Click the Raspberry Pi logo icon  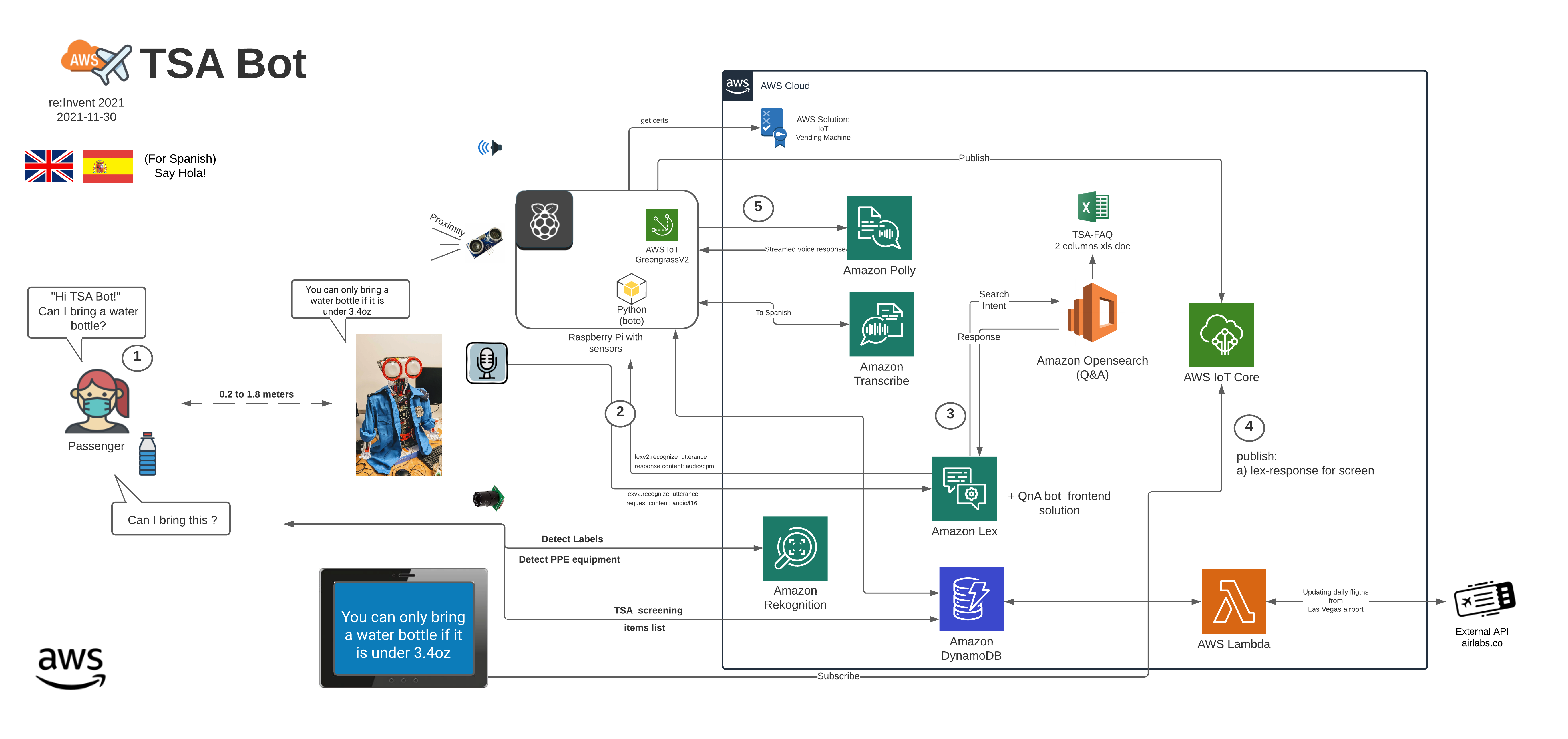[x=545, y=221]
